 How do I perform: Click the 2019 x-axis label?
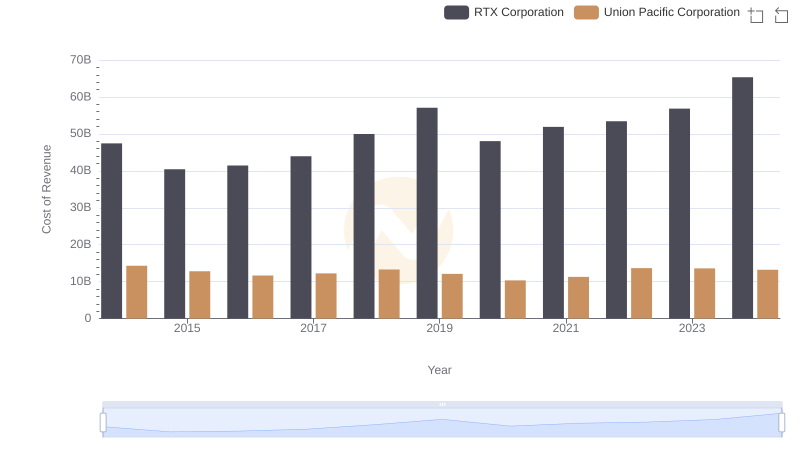tap(439, 328)
